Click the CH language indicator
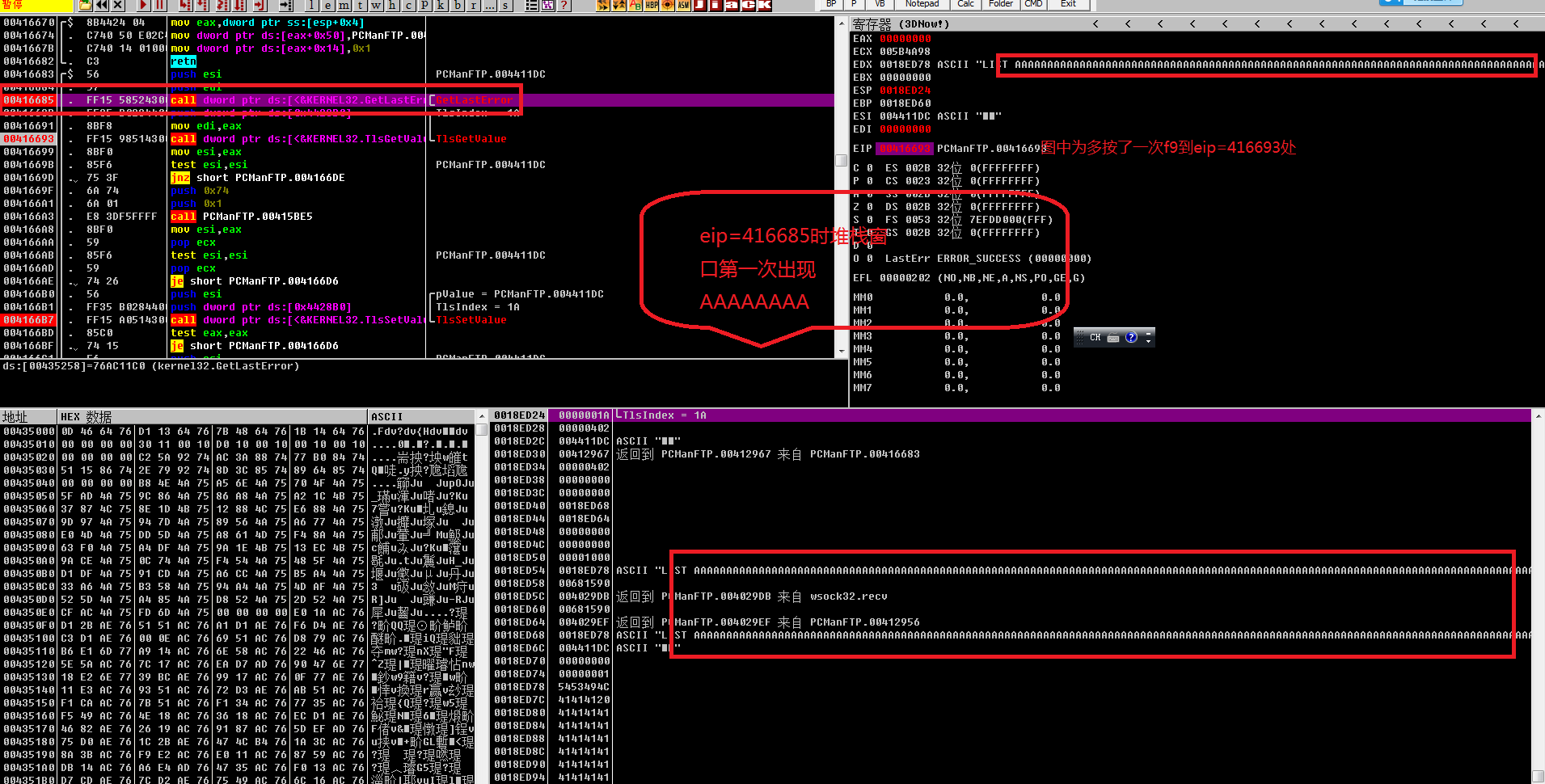Screen dimensions: 1545x784 [x=1095, y=337]
